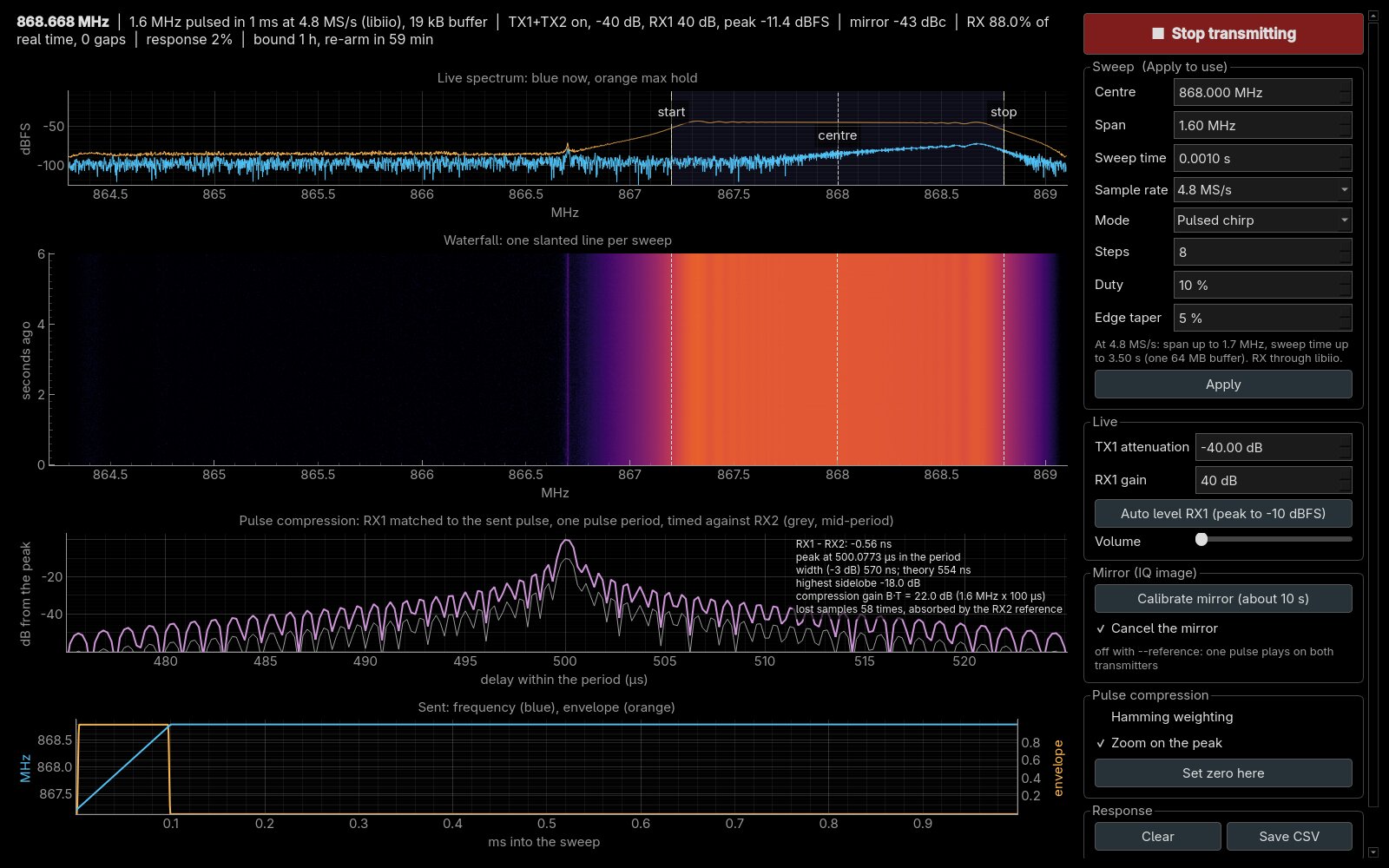Enable Hamming weighting
The image size is (1389, 868).
tap(1164, 717)
